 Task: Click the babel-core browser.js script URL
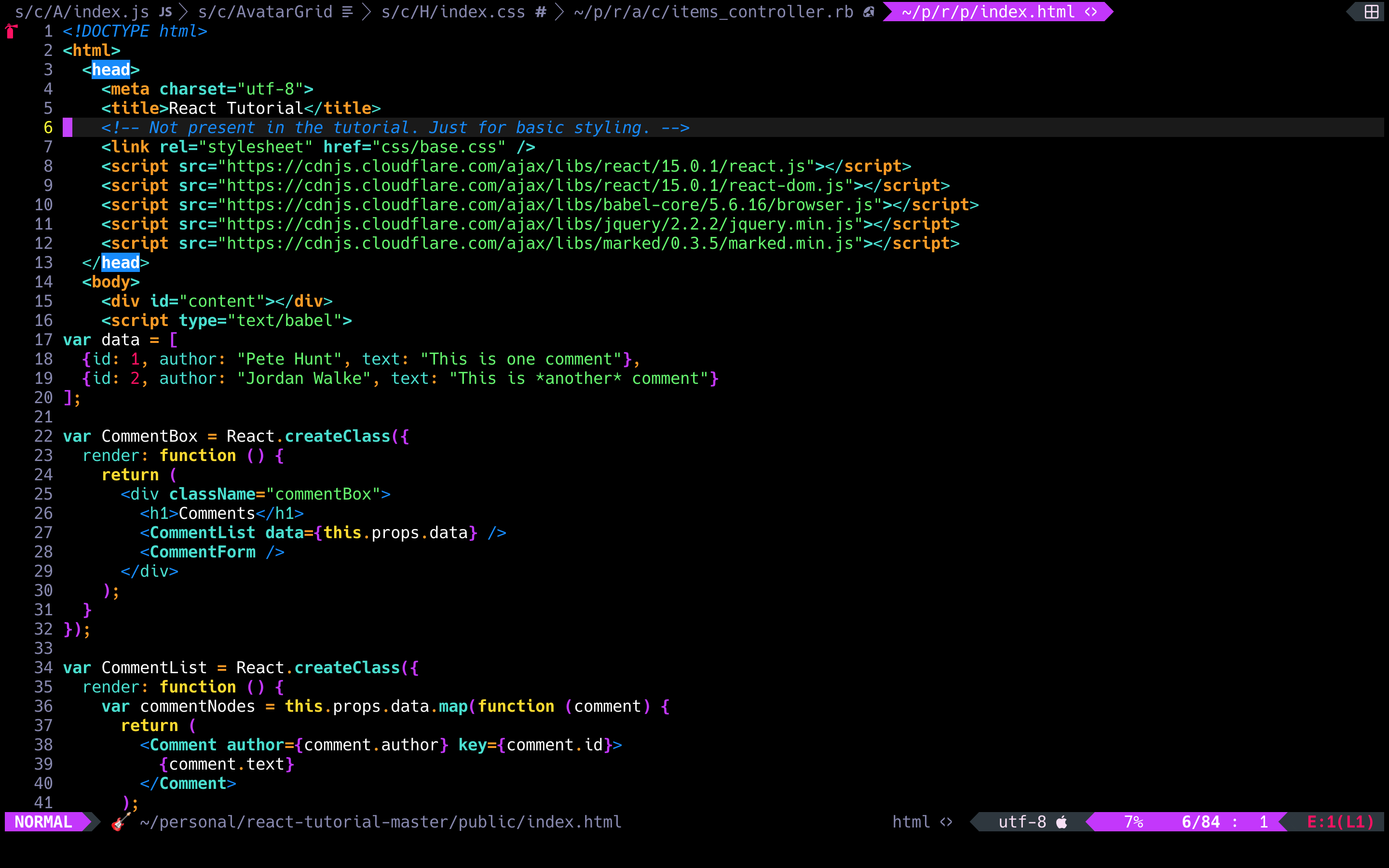pos(550,204)
